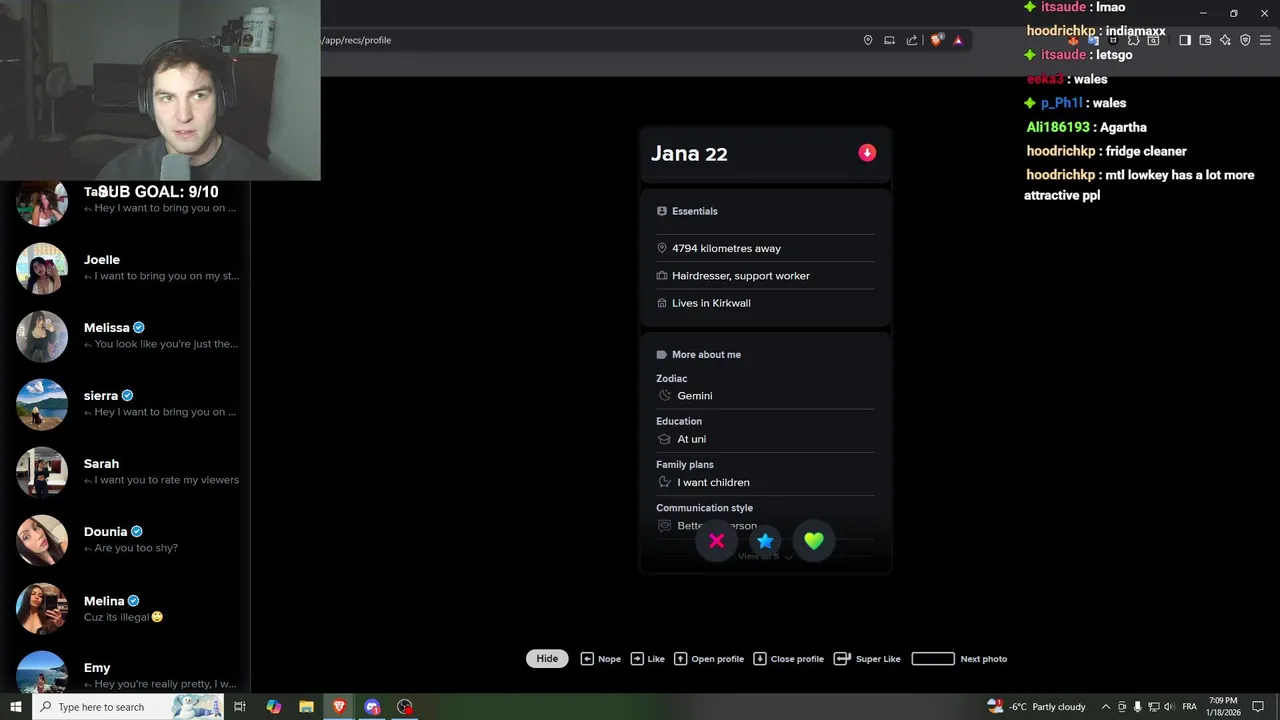This screenshot has height=720, width=1280.
Task: Click the green heart Like button
Action: (814, 541)
